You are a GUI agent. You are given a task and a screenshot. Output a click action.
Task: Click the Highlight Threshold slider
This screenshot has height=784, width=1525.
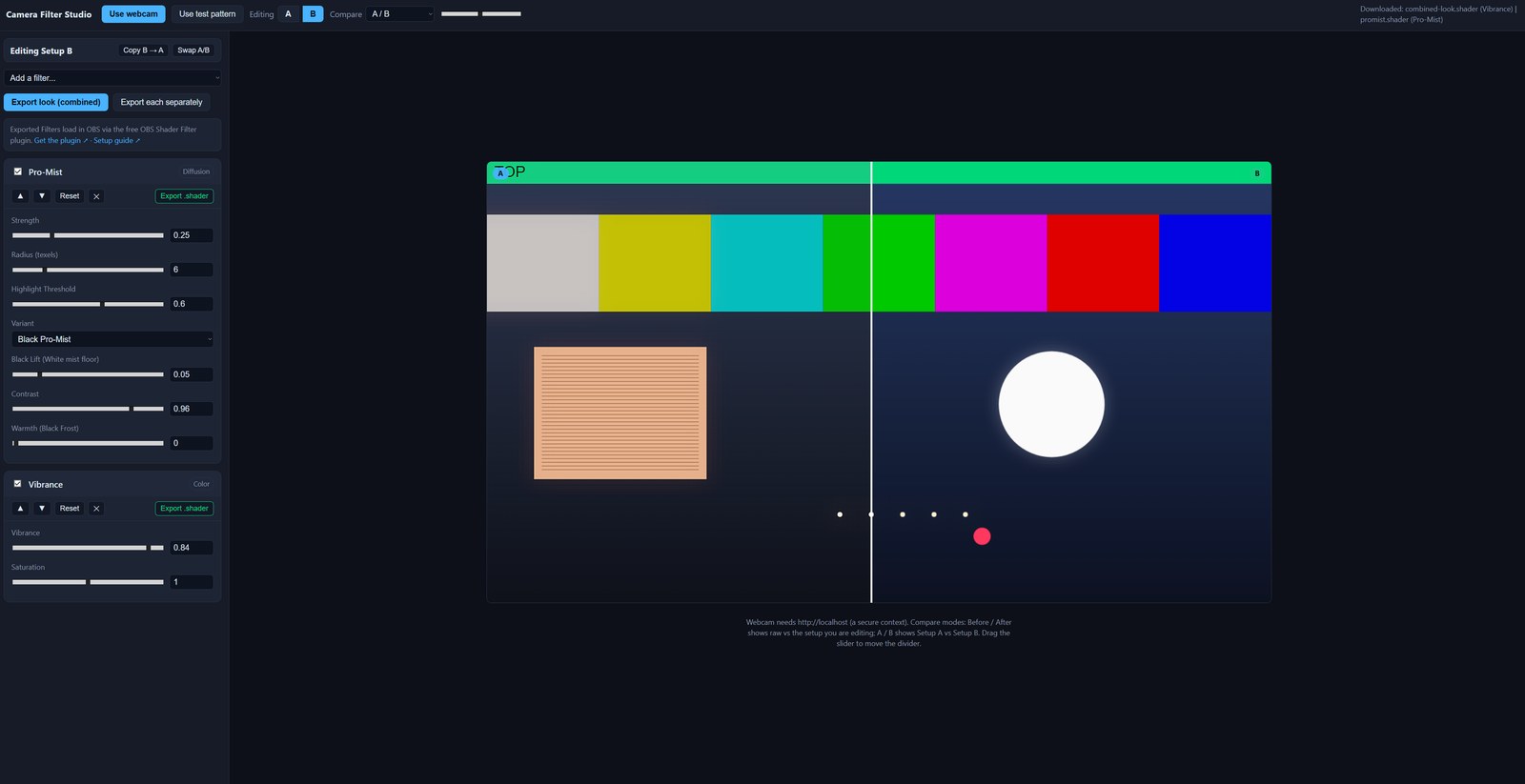tap(88, 304)
